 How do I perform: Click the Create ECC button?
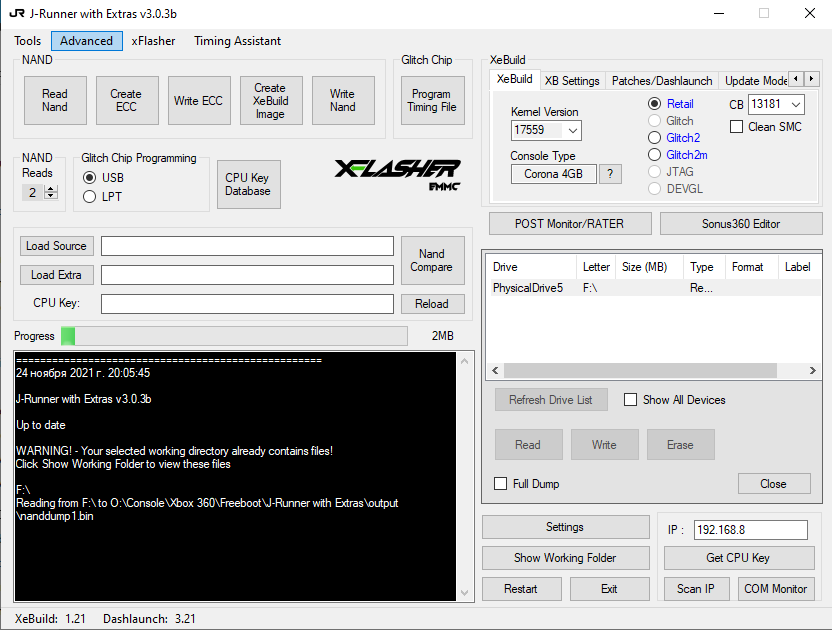[x=127, y=100]
